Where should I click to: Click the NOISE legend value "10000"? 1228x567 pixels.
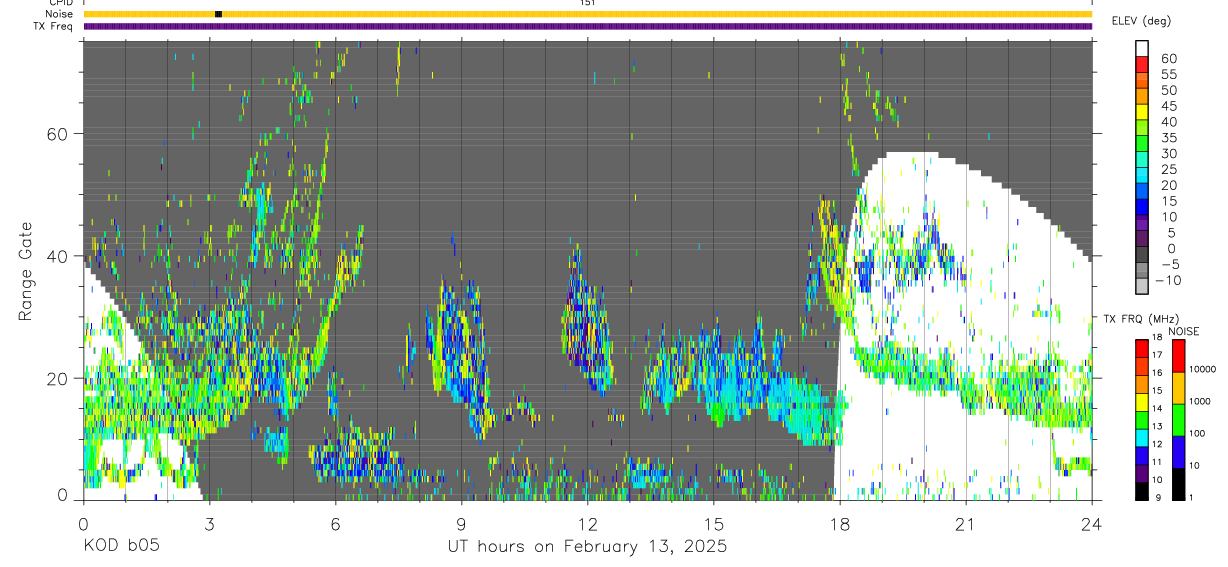pos(1203,369)
